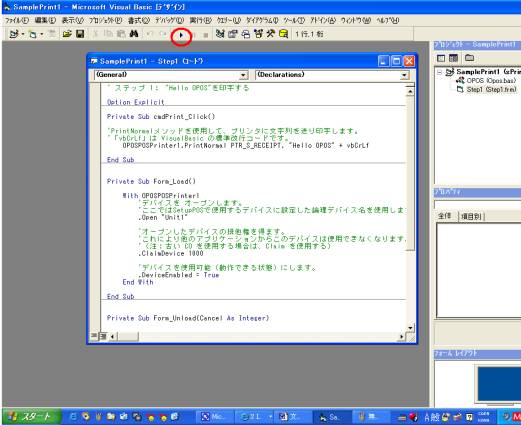Click 'Private Sub Form_Load()' code line
The height and width of the screenshot is (425, 521).
pos(151,181)
